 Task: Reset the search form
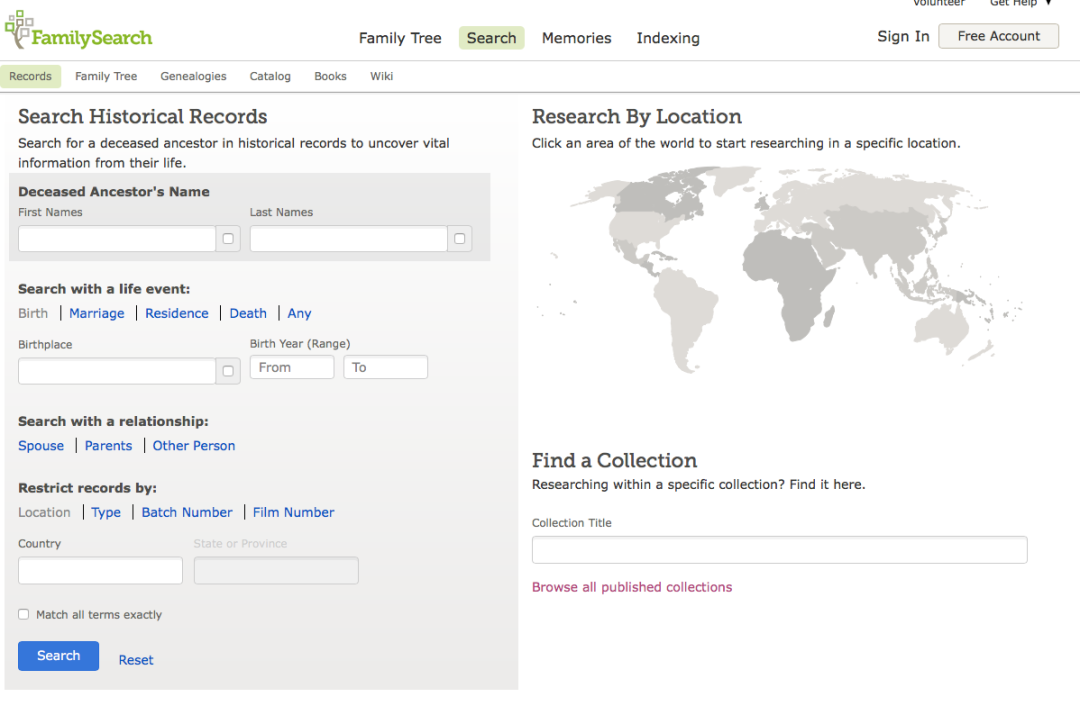(136, 660)
